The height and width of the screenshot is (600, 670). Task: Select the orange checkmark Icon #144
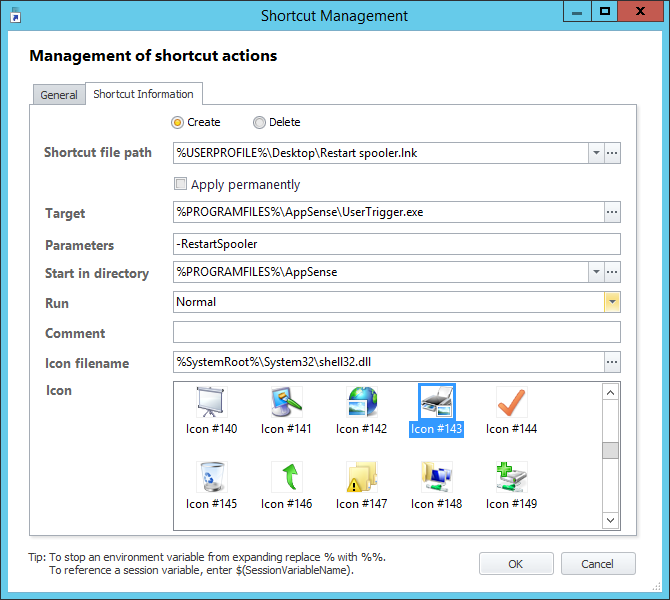pyautogui.click(x=511, y=403)
